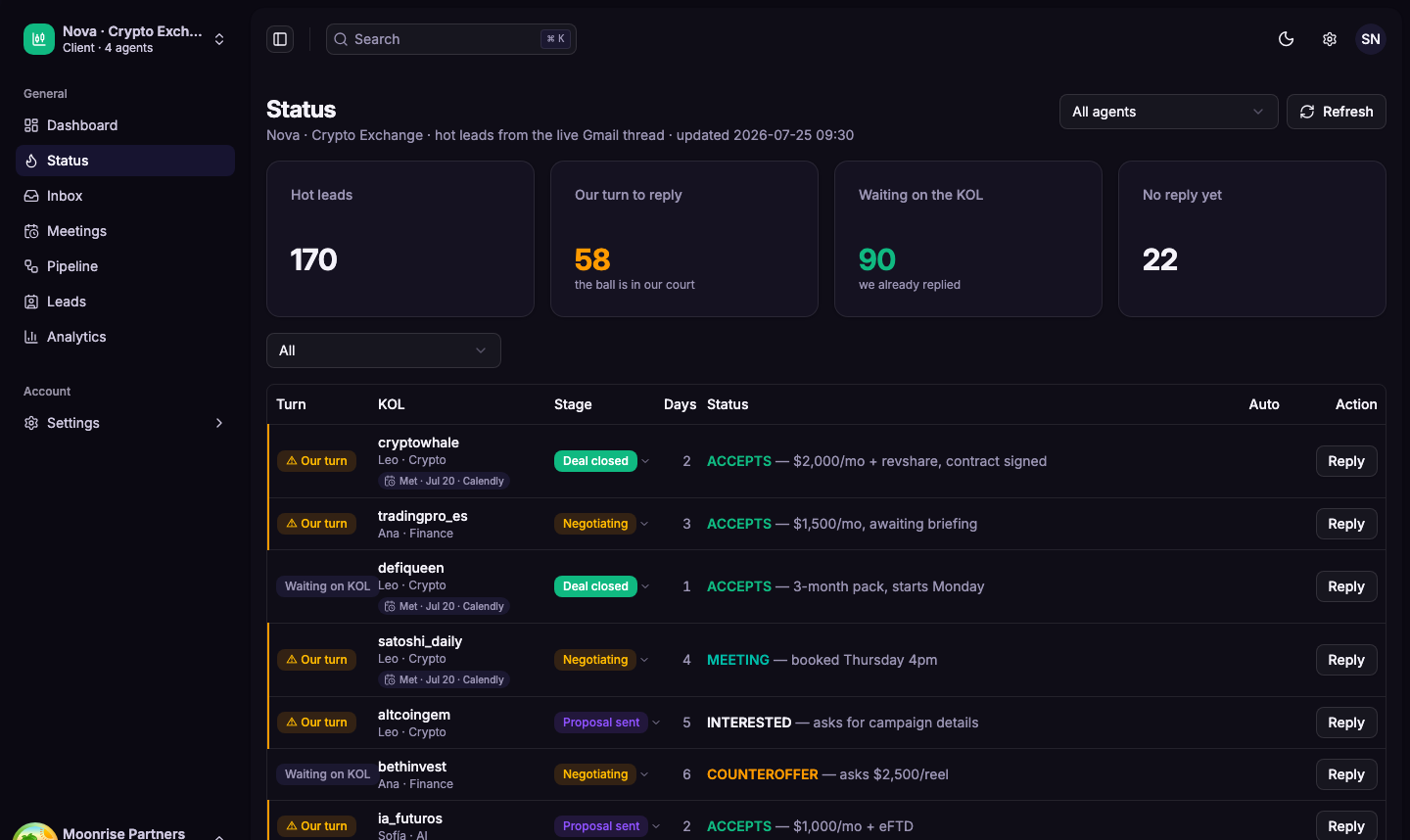The width and height of the screenshot is (1410, 840).
Task: Reply to ia_futuros
Action: point(1346,826)
